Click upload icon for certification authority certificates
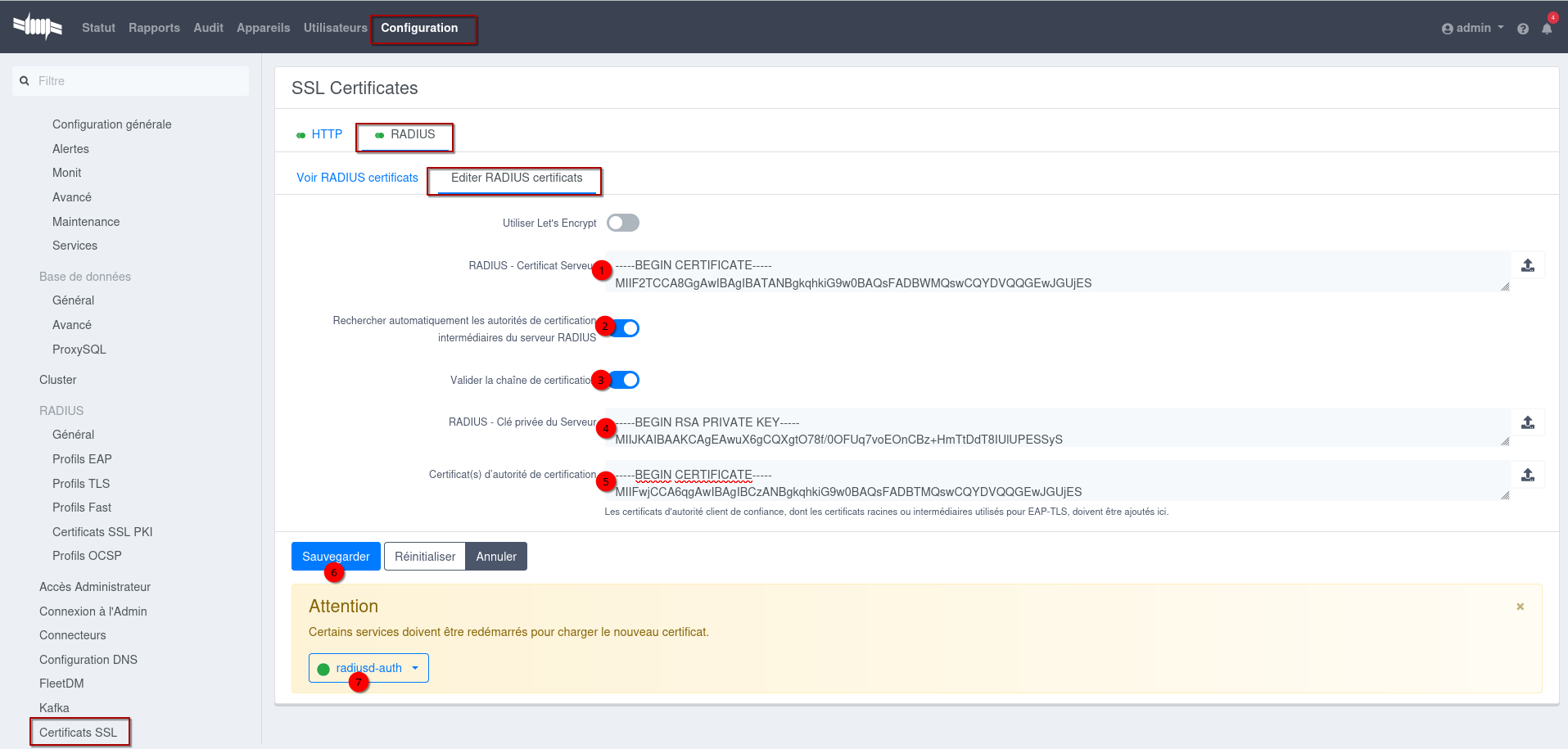Image resolution: width=1568 pixels, height=749 pixels. coord(1527,475)
